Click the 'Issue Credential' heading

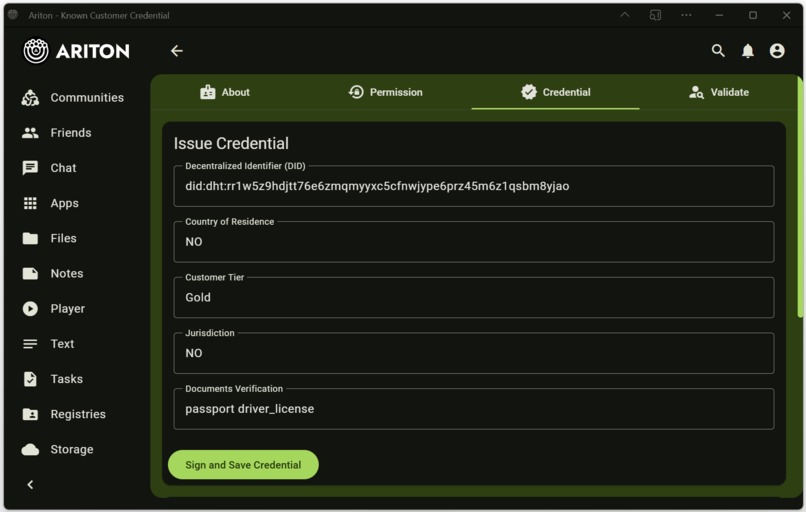click(231, 143)
